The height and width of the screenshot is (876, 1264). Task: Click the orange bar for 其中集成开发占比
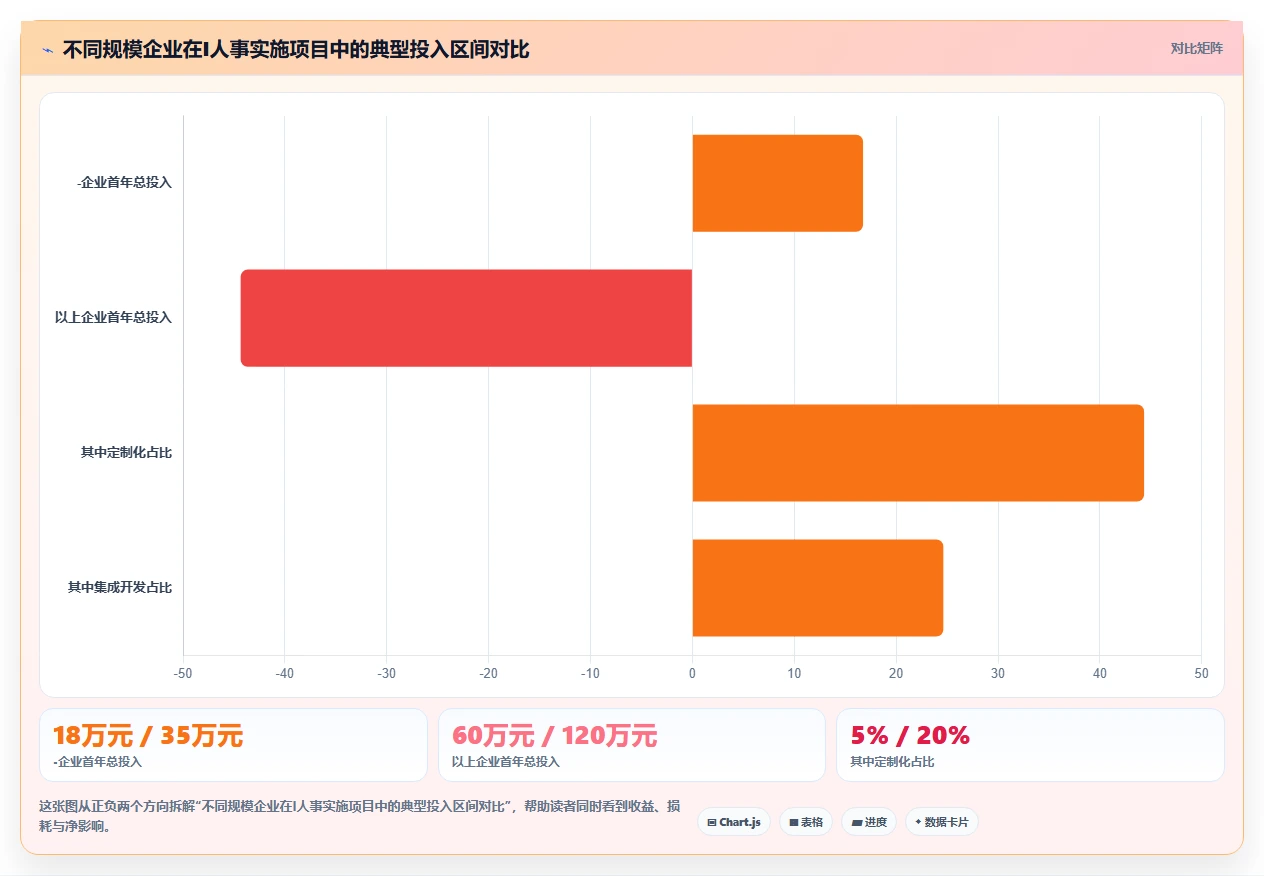click(817, 588)
